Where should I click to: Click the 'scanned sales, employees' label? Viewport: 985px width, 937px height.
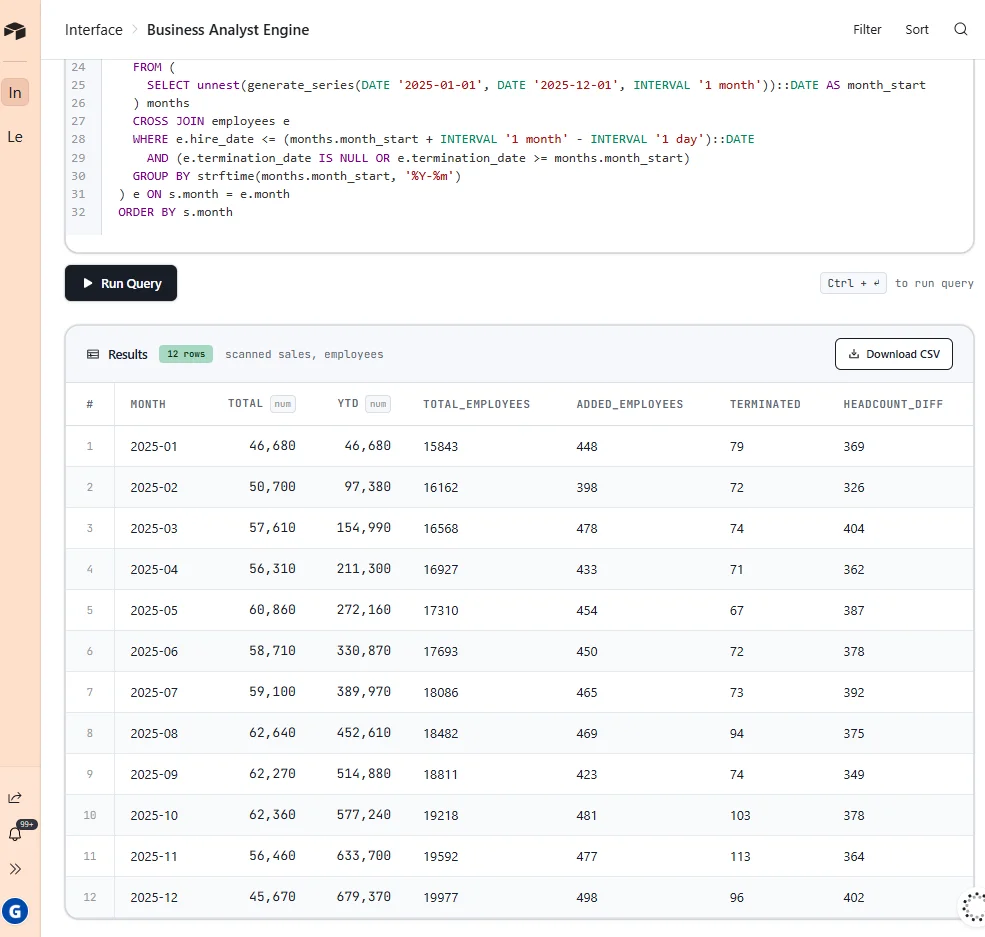[304, 354]
